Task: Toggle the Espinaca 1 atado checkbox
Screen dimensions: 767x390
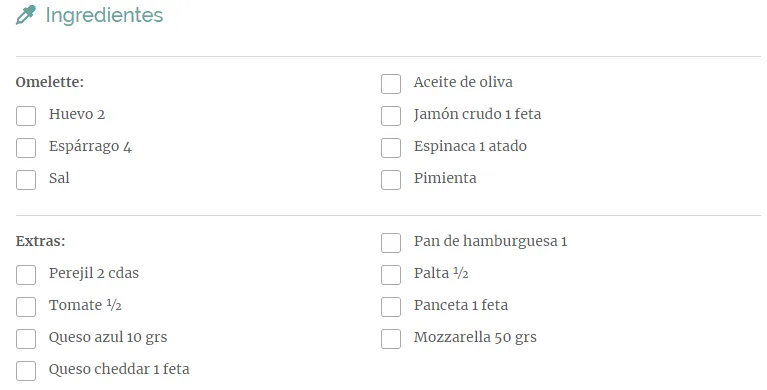Action: tap(391, 148)
